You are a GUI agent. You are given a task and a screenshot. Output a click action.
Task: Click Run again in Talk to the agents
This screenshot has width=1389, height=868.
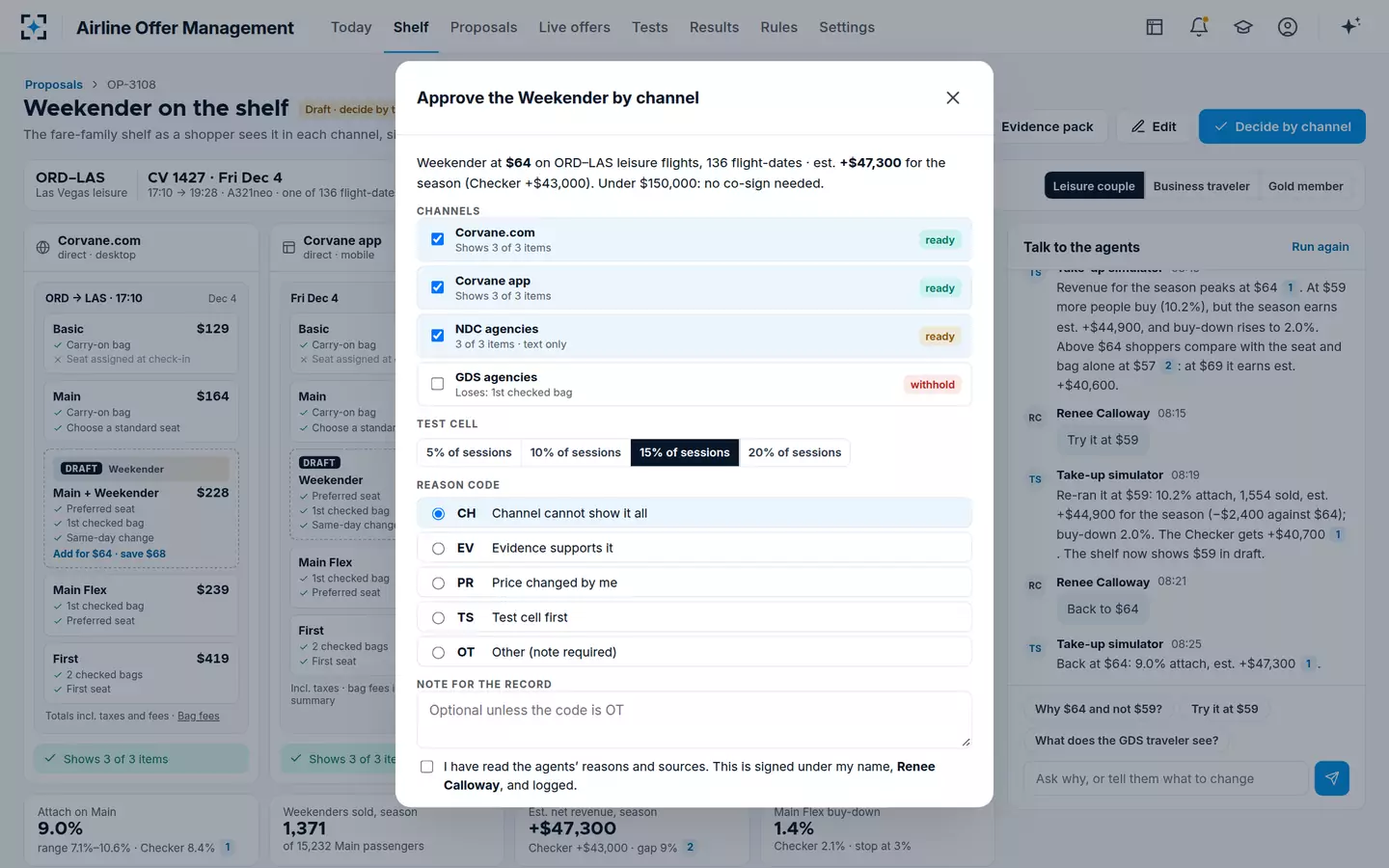(x=1321, y=247)
